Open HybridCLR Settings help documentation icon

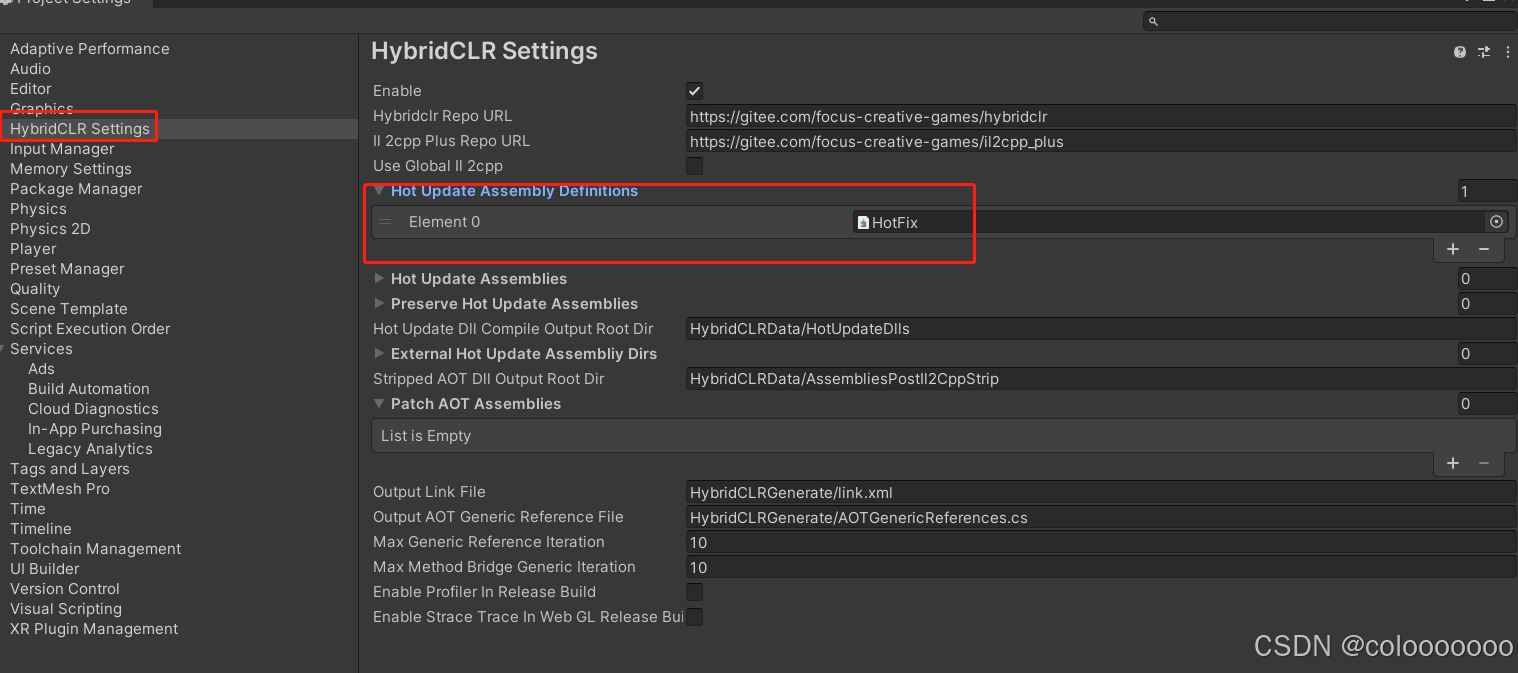click(x=1460, y=52)
